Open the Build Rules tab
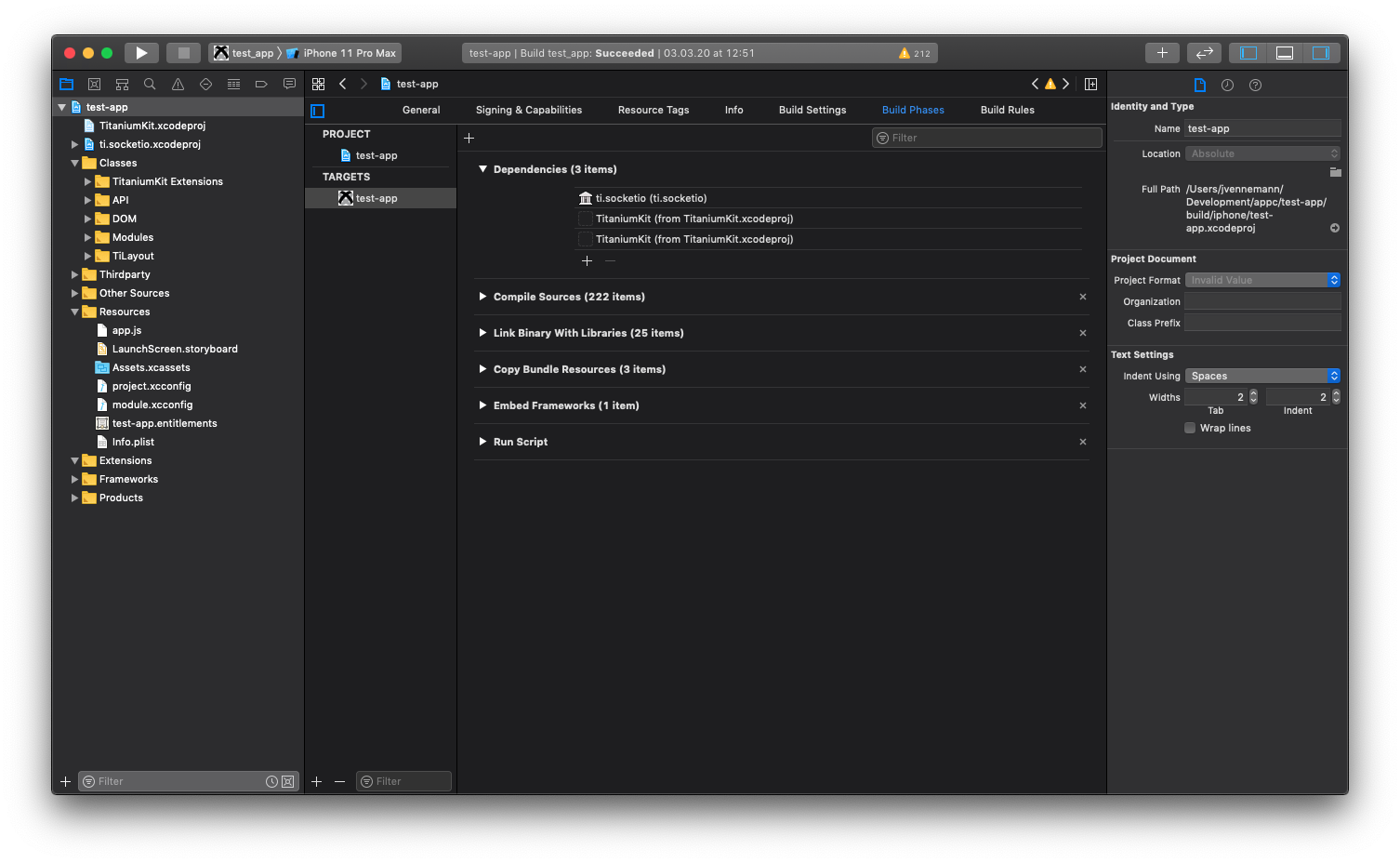Screen dimensions: 1400x863 click(1008, 110)
